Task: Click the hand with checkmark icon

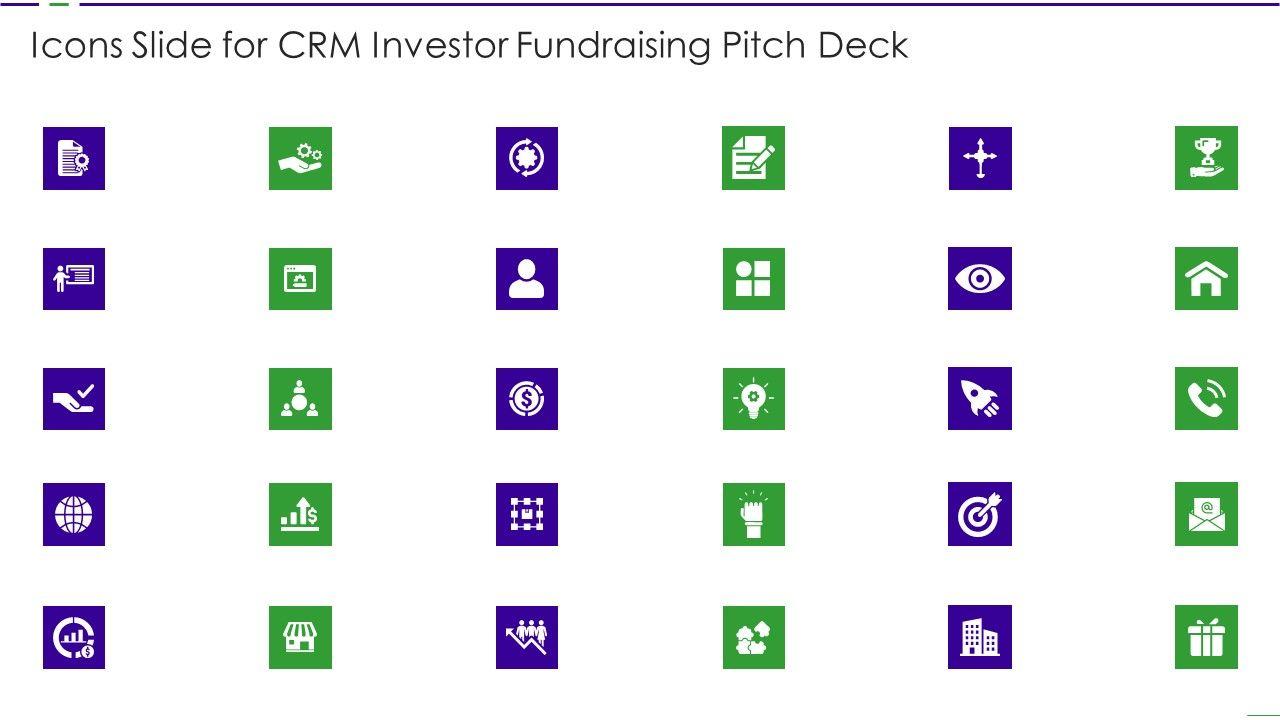Action: tap(74, 398)
